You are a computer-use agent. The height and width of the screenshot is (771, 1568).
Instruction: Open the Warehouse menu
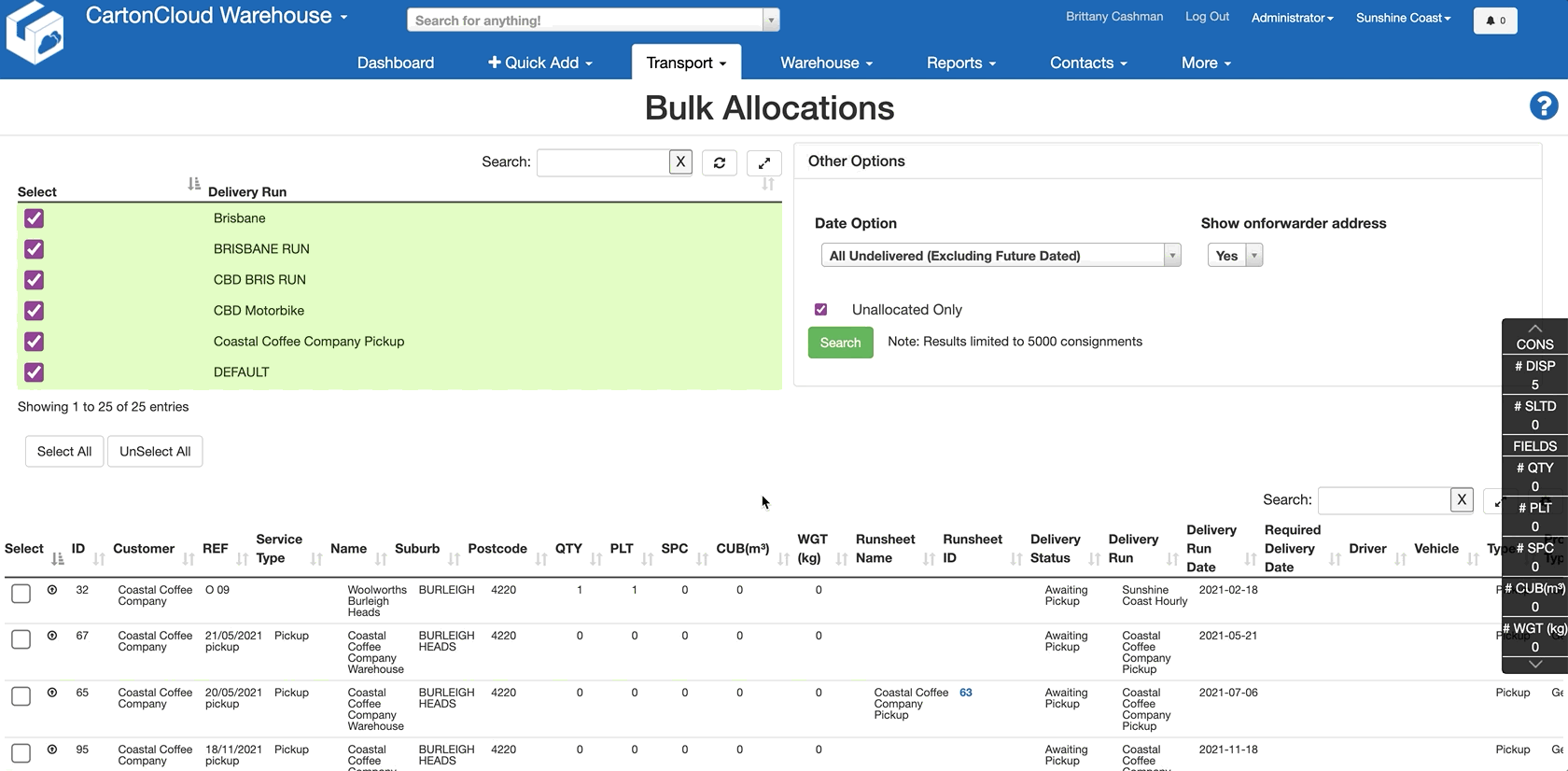826,63
